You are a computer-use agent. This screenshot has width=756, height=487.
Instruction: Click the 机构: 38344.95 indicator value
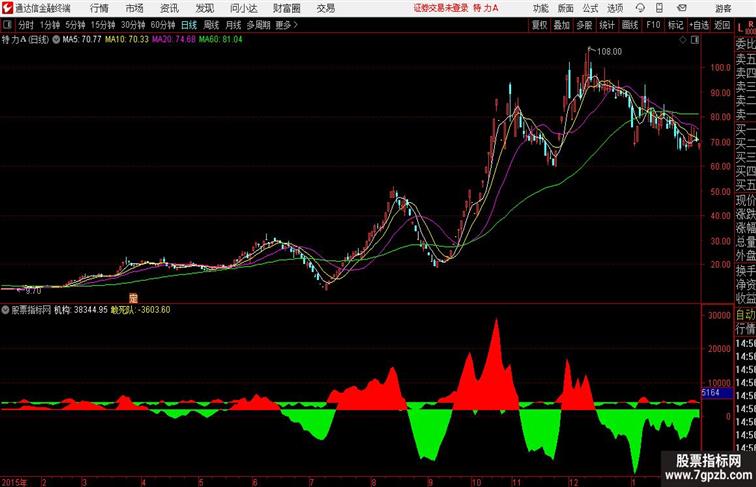81,310
